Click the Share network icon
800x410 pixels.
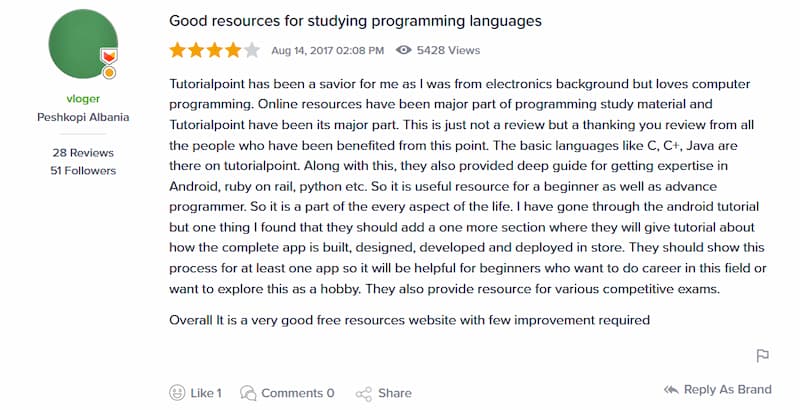(364, 394)
